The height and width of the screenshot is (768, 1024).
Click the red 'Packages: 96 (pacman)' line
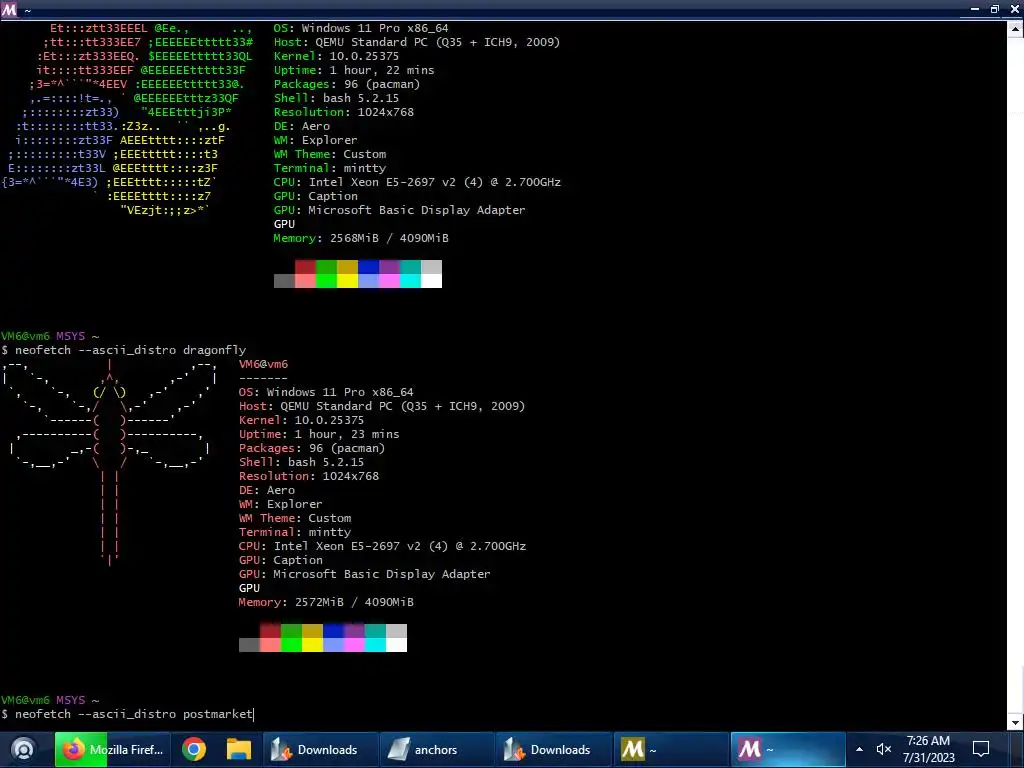pos(312,449)
